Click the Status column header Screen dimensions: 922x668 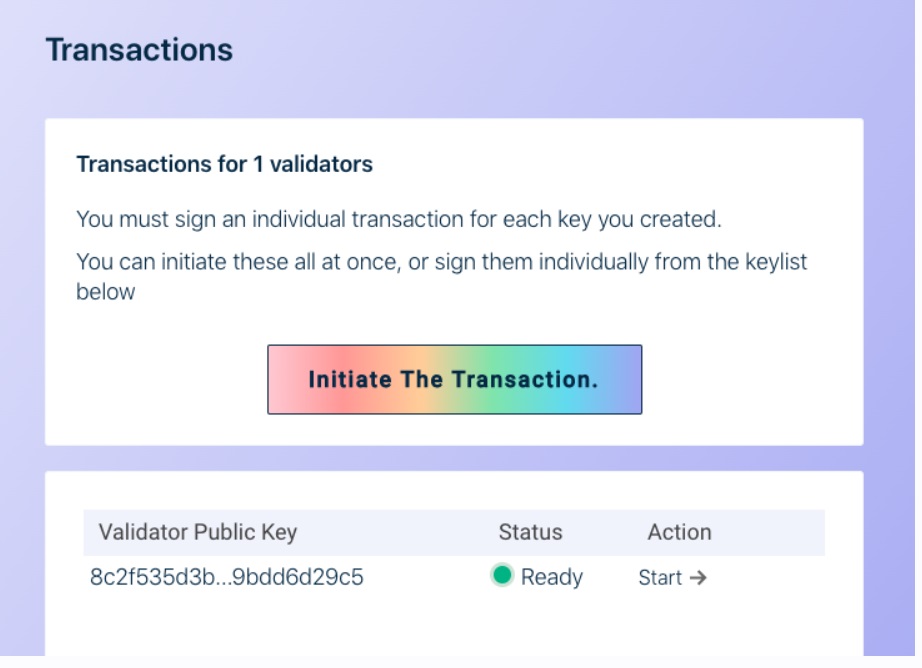[530, 532]
